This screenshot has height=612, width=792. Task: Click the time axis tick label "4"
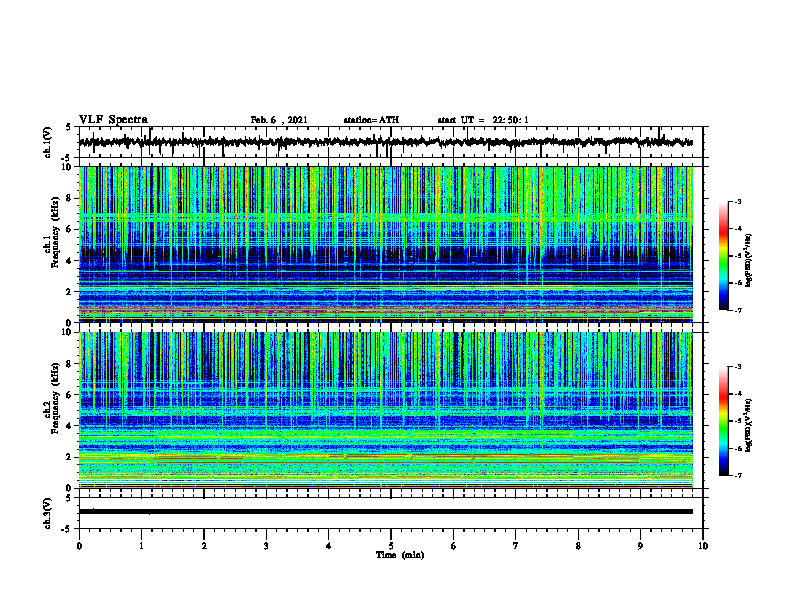click(329, 546)
